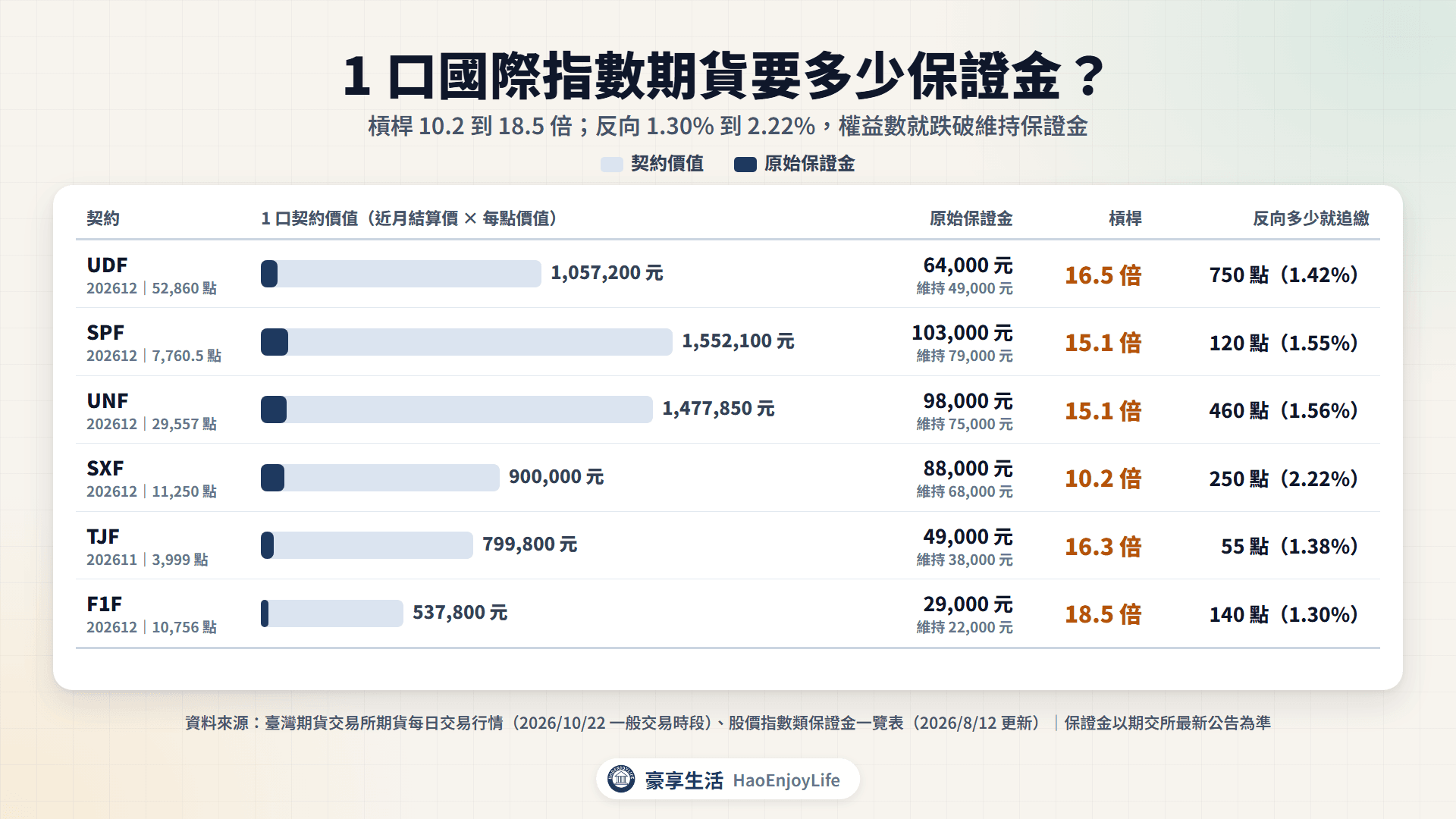Click 250 點（2.22%）margin call value
The height and width of the screenshot is (819, 1456).
coord(1283,479)
